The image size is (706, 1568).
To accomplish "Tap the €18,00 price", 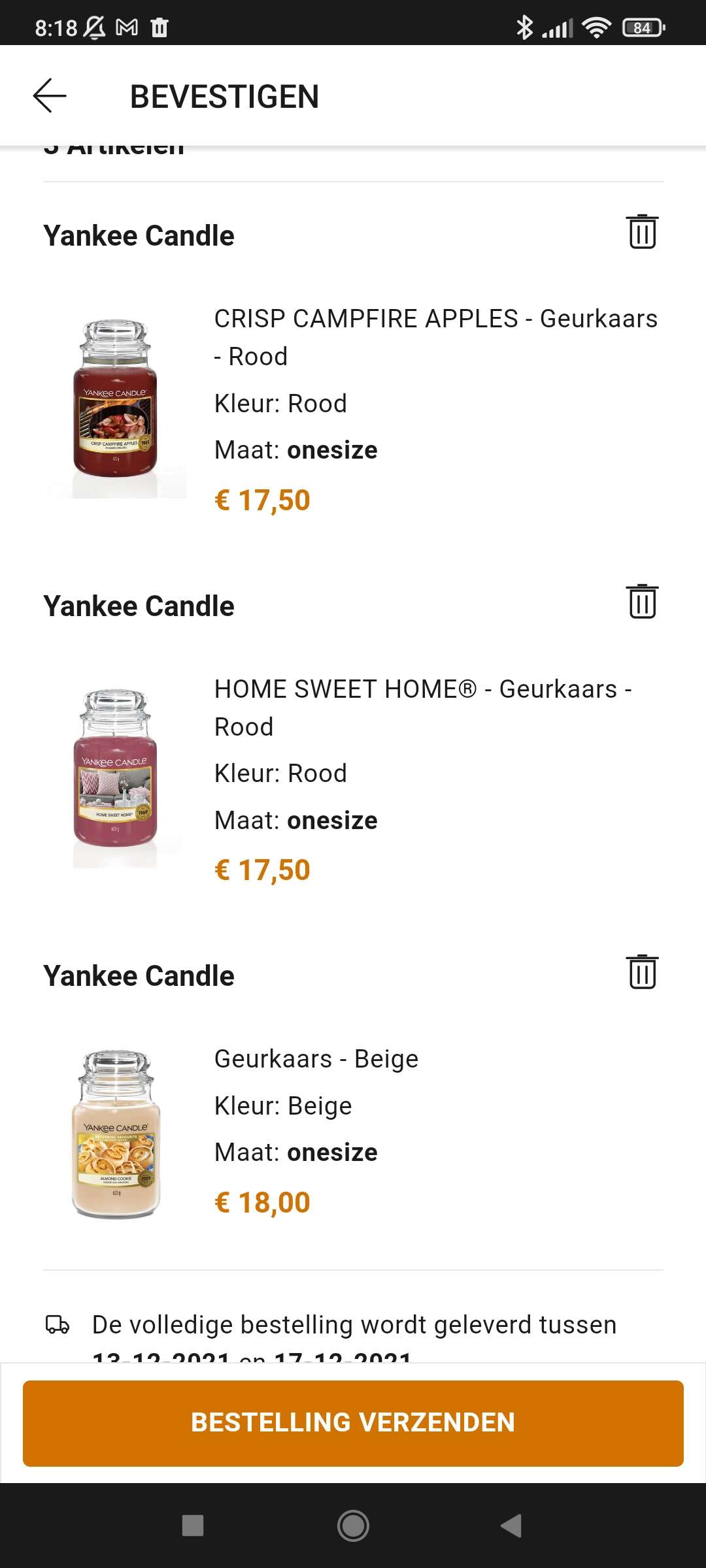I will coord(262,1203).
